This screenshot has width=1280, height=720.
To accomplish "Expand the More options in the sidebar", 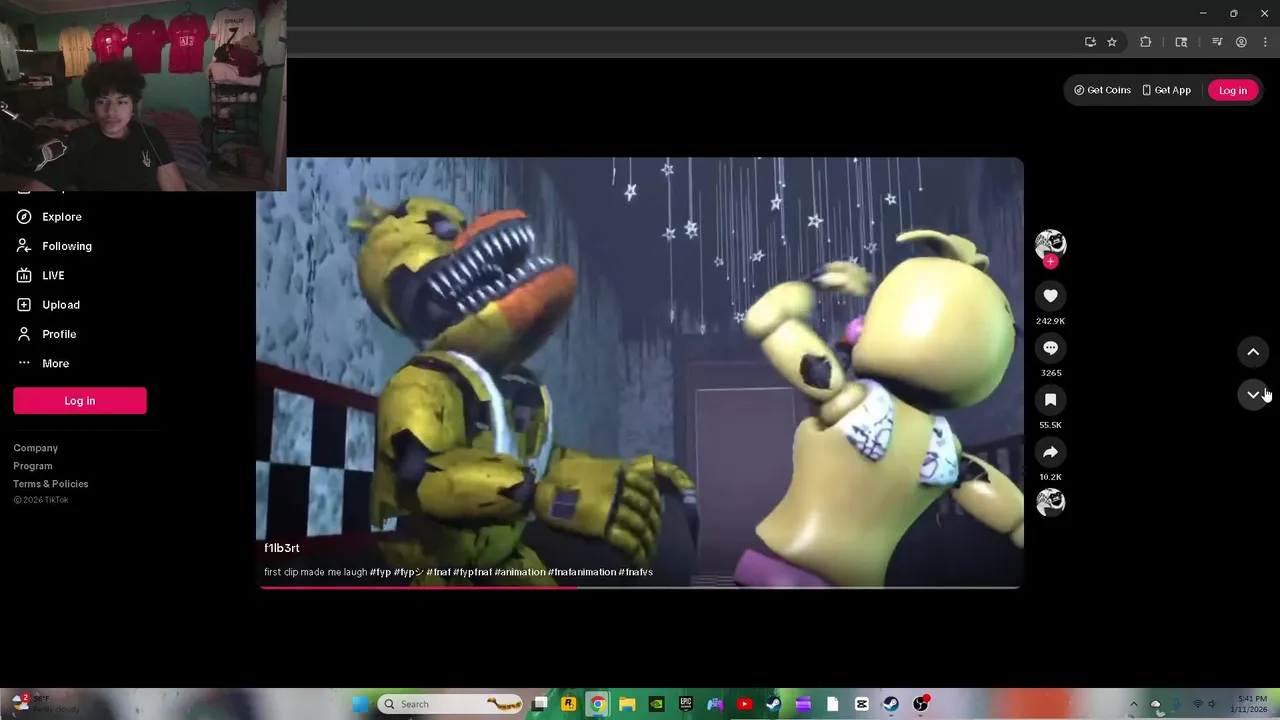I will 42,363.
